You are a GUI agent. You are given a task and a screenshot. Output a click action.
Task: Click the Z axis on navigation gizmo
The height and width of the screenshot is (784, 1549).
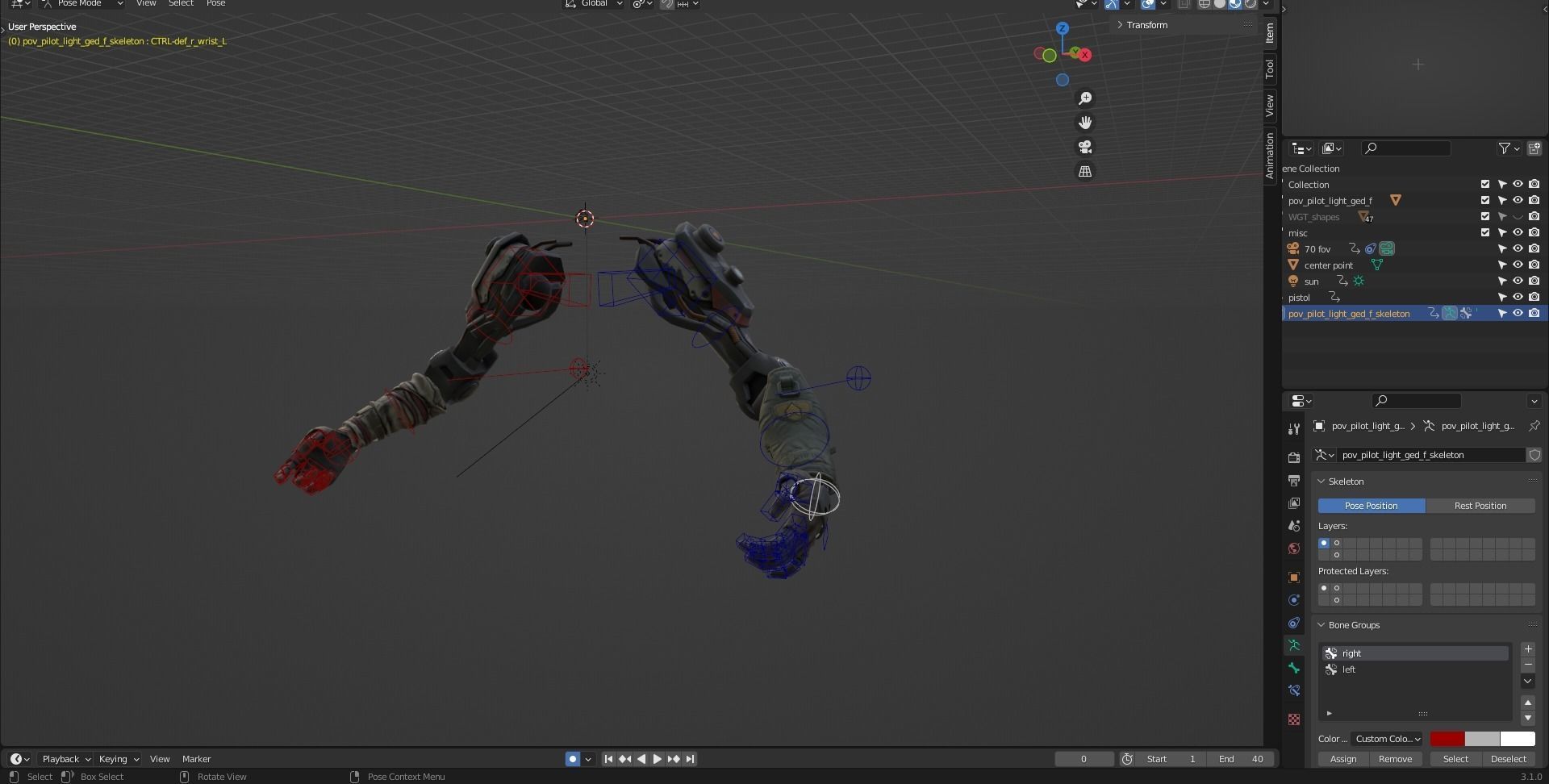point(1063,28)
